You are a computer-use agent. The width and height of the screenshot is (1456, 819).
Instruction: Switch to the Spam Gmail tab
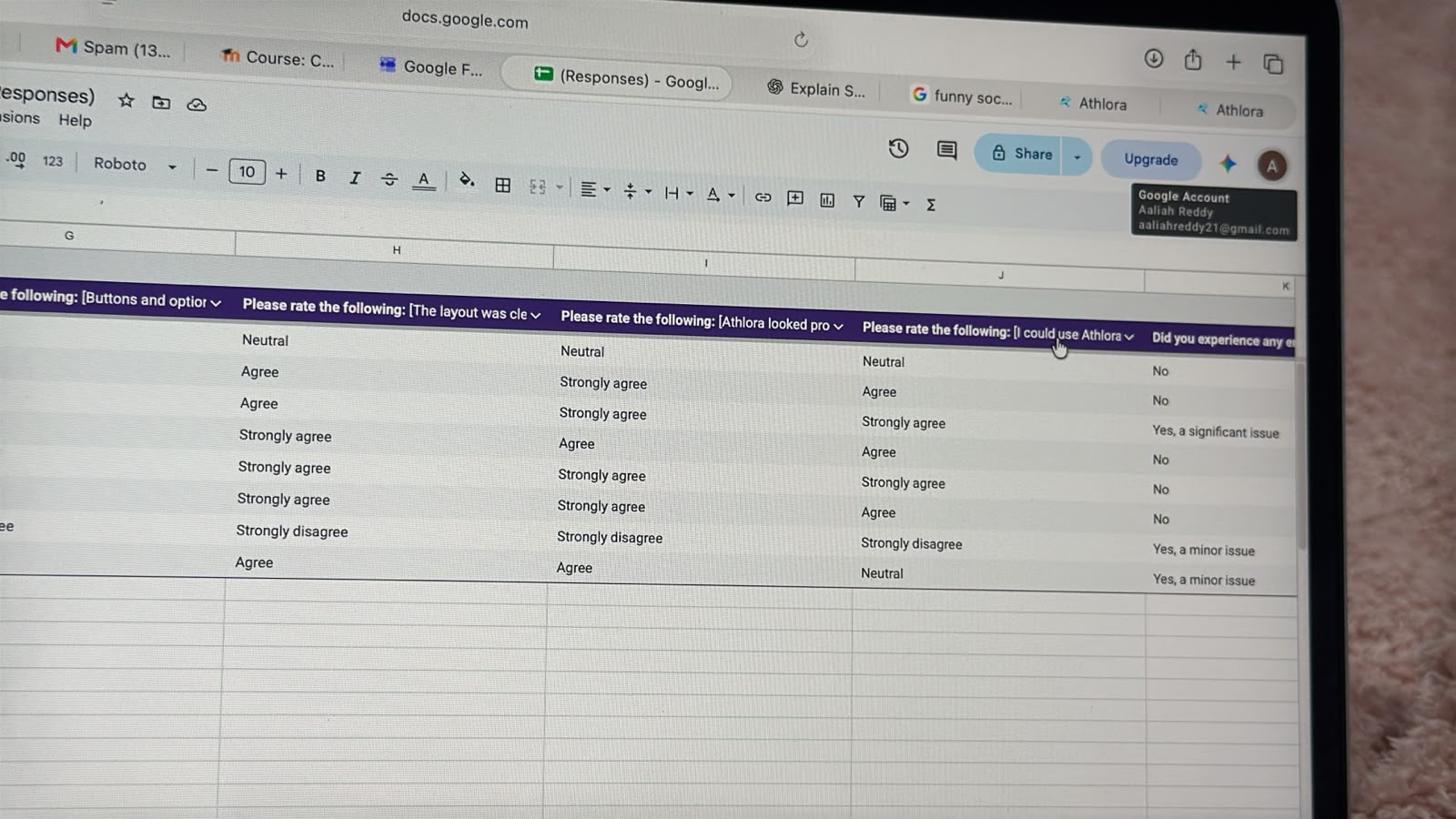[x=114, y=47]
